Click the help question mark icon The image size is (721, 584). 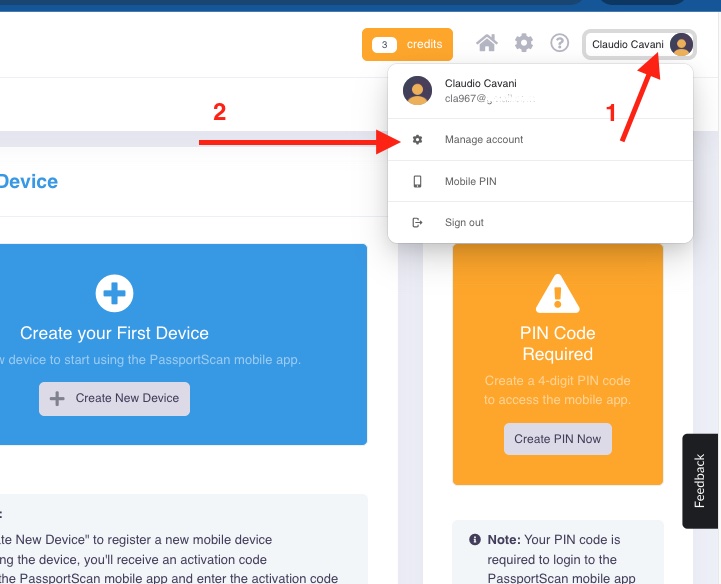click(560, 43)
